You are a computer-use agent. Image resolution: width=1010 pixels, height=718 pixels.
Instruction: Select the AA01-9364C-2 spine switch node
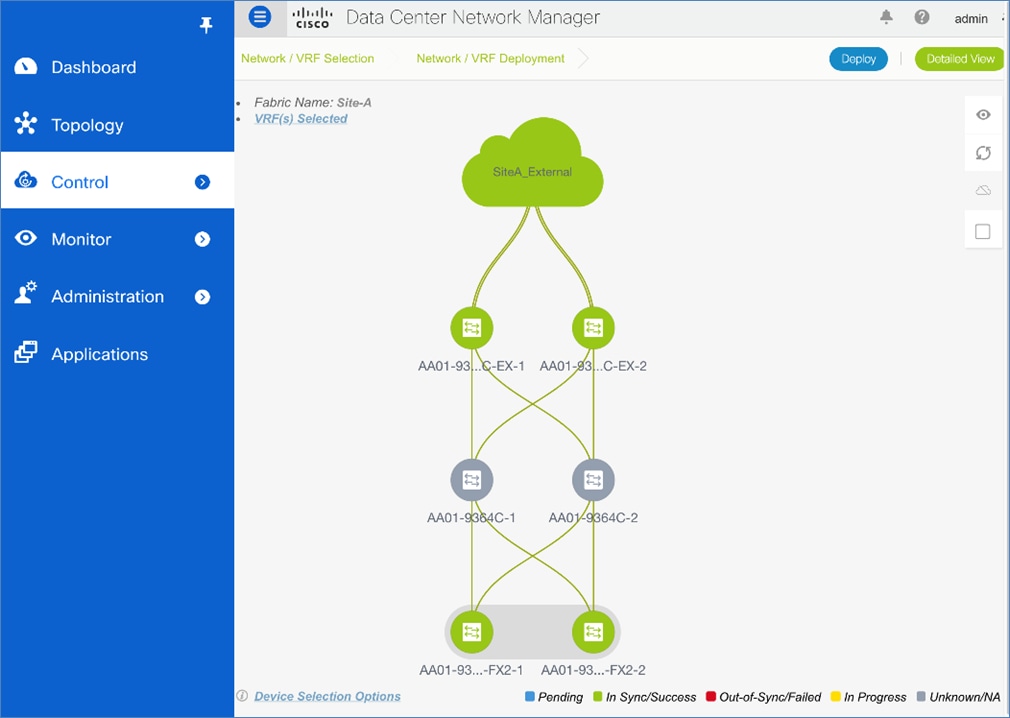593,480
